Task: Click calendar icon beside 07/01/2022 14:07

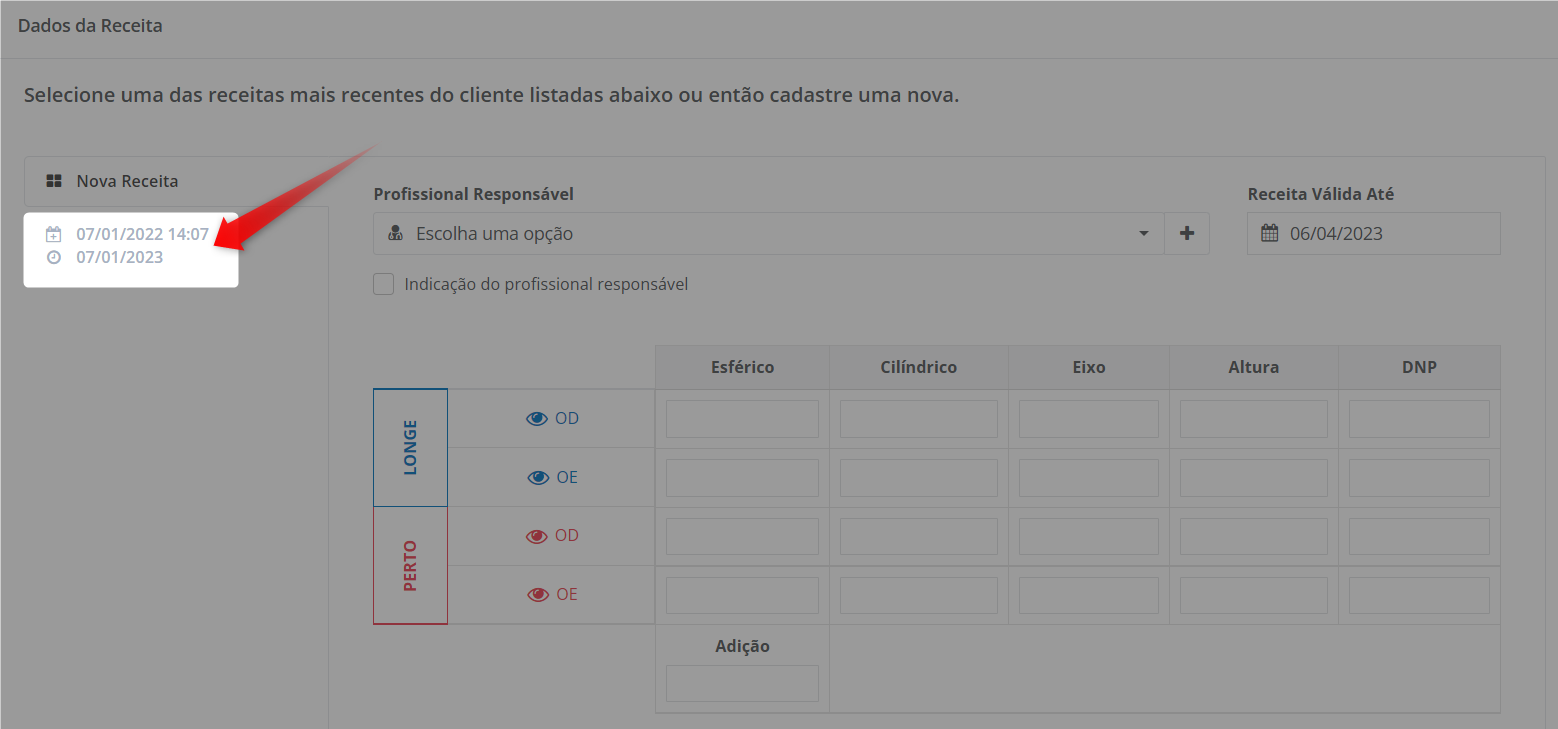Action: 54,235
